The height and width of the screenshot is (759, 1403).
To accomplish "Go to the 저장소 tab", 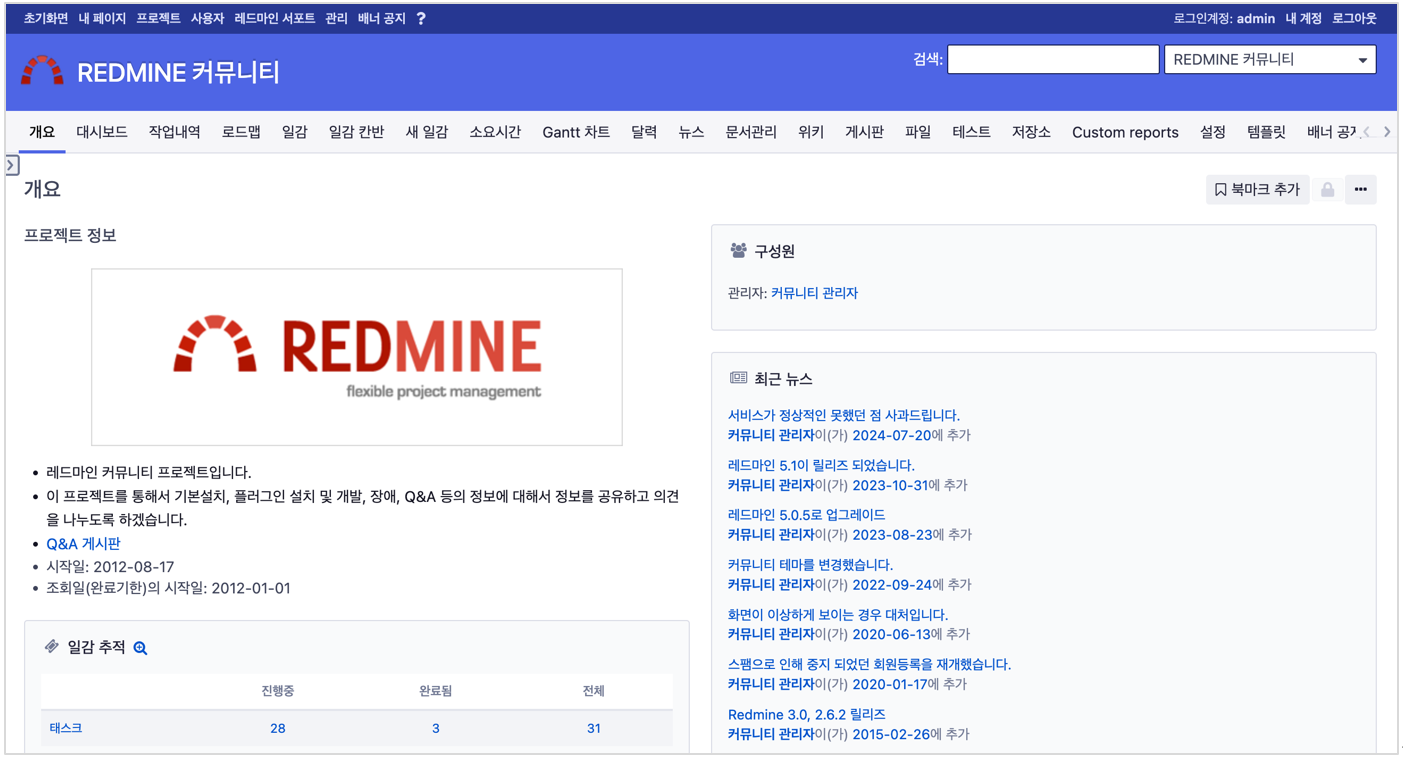I will [1031, 132].
